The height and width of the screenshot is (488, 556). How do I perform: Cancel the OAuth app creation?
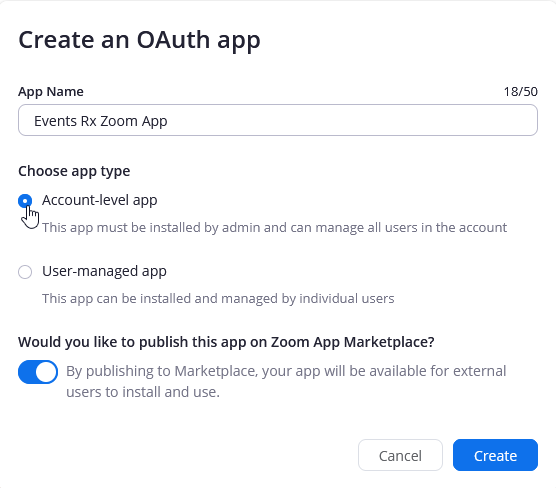point(400,455)
